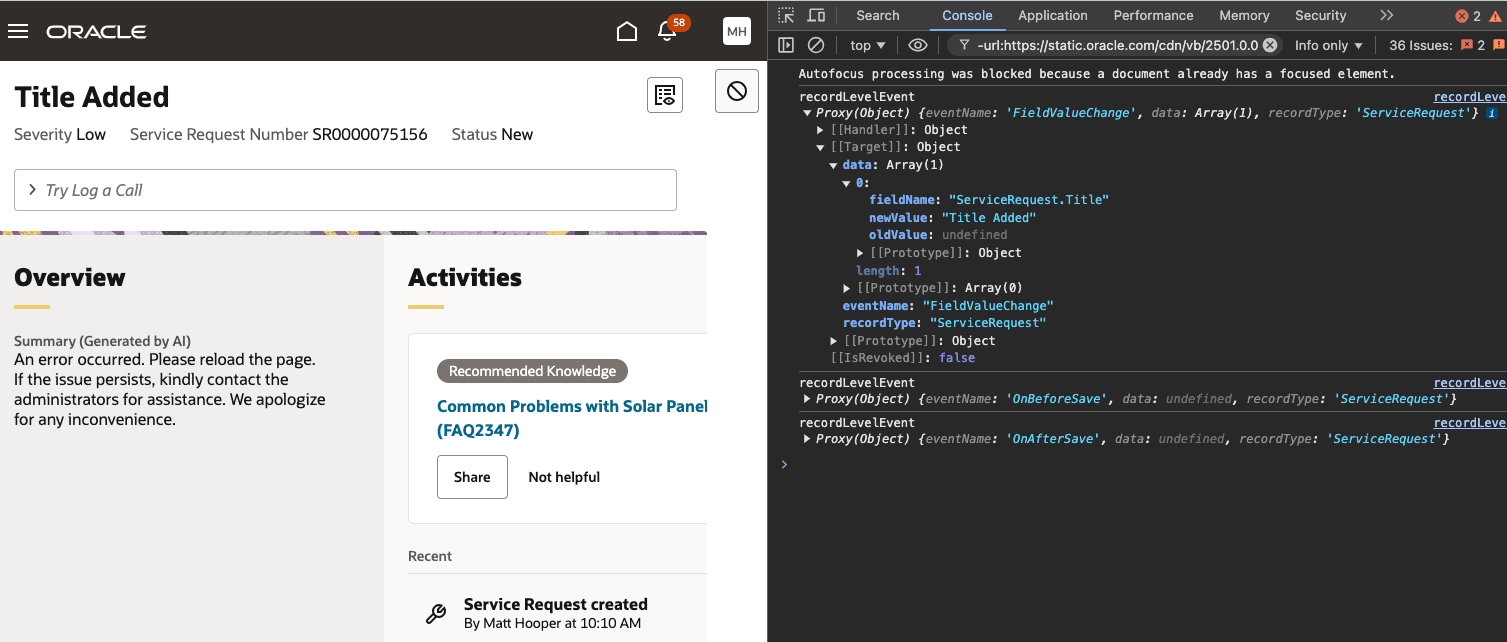Viewport: 1507px width, 642px height.
Task: Click the 'Try Log a Call' input field
Action: (x=345, y=190)
